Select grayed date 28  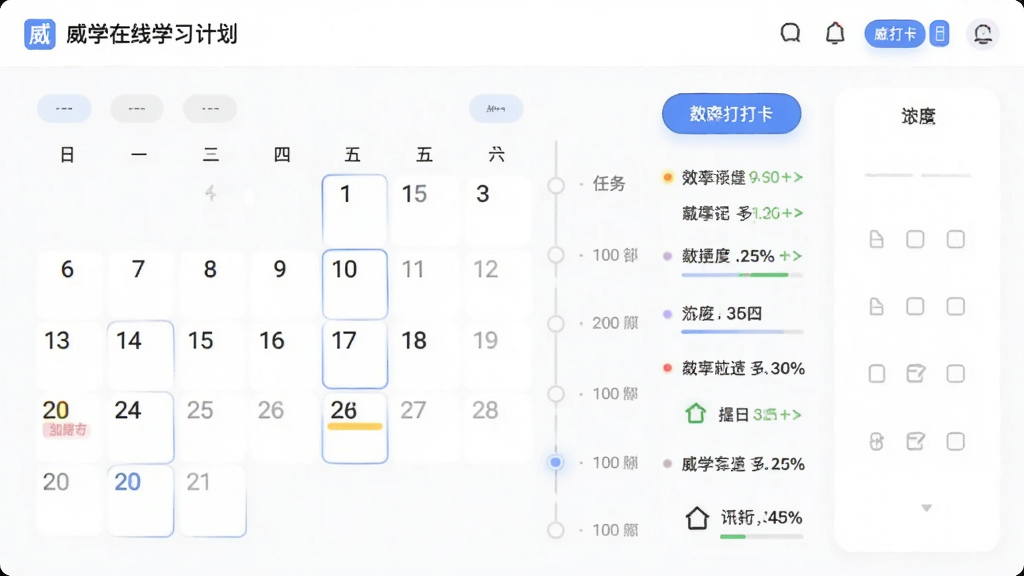point(496,428)
